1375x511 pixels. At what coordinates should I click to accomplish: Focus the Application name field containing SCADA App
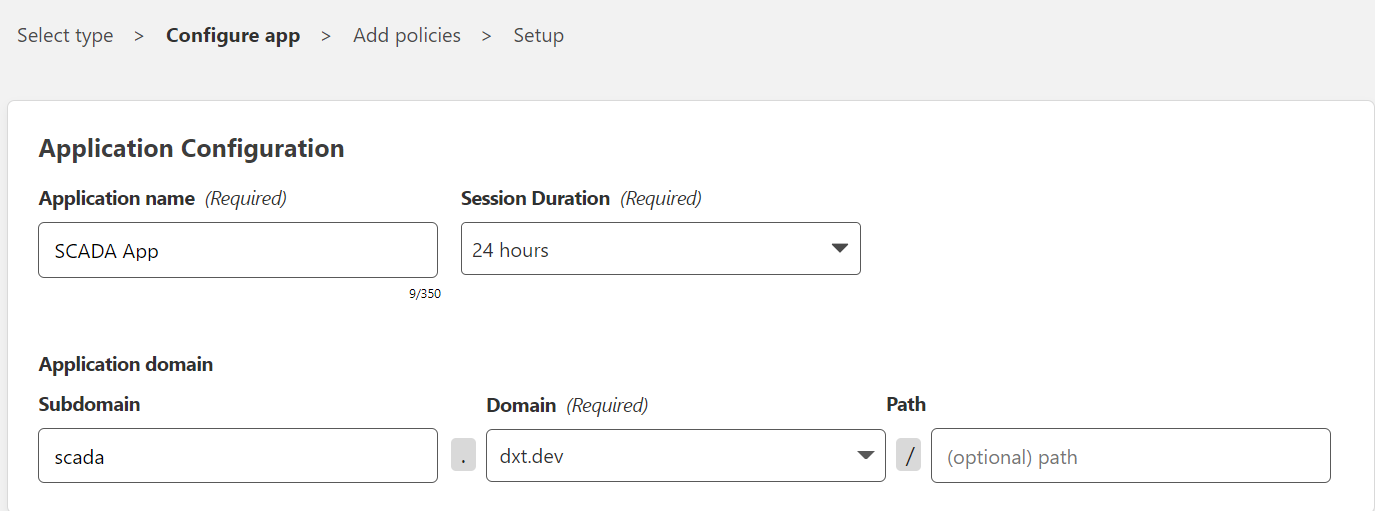tap(238, 250)
